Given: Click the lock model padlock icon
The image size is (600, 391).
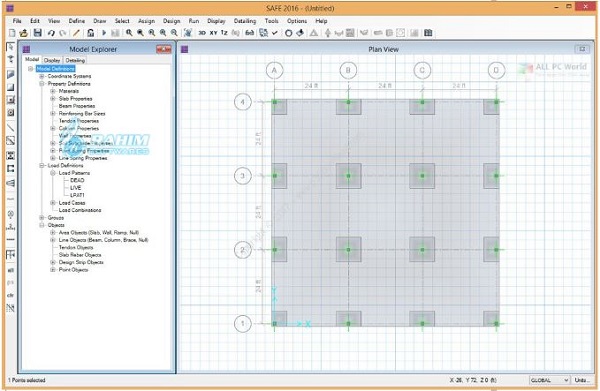Looking at the screenshot, I should click(90, 33).
